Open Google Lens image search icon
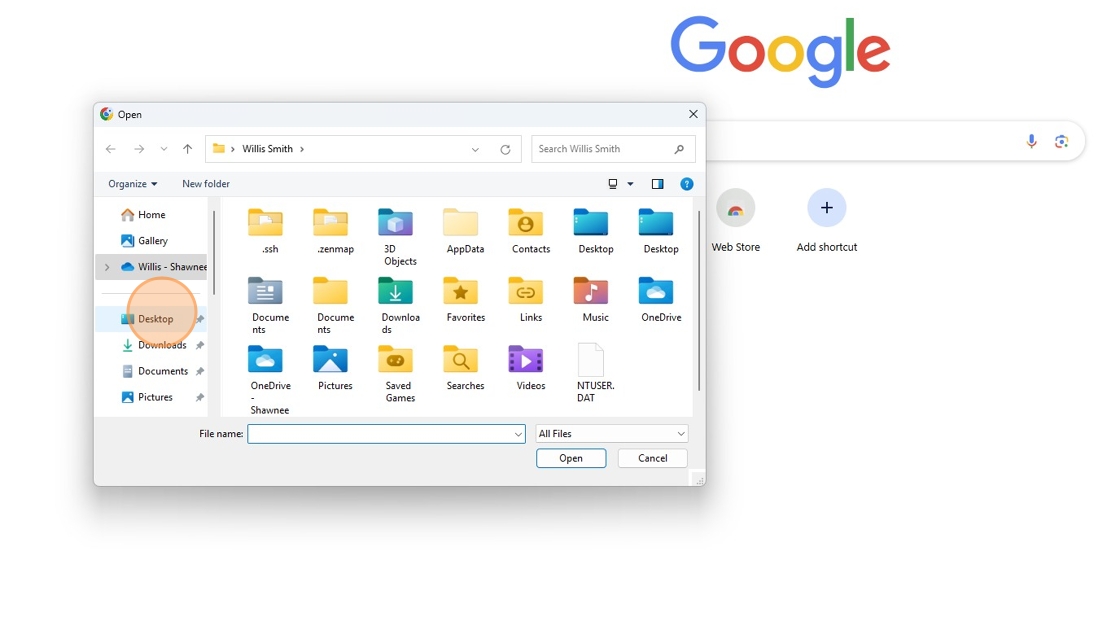 click(x=1061, y=141)
